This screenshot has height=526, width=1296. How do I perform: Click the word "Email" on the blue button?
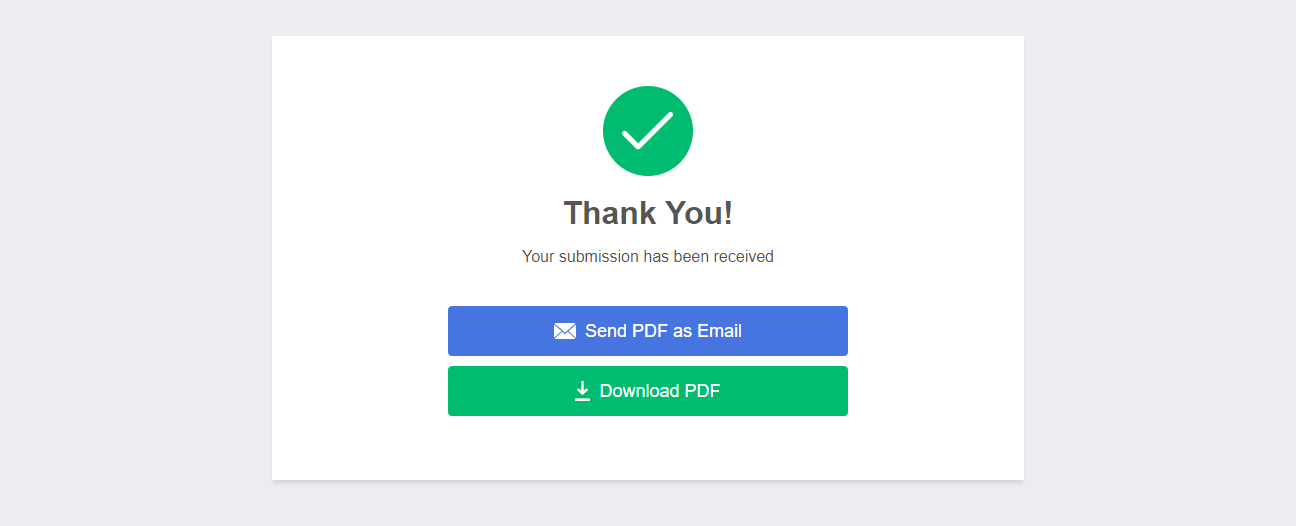click(x=720, y=331)
